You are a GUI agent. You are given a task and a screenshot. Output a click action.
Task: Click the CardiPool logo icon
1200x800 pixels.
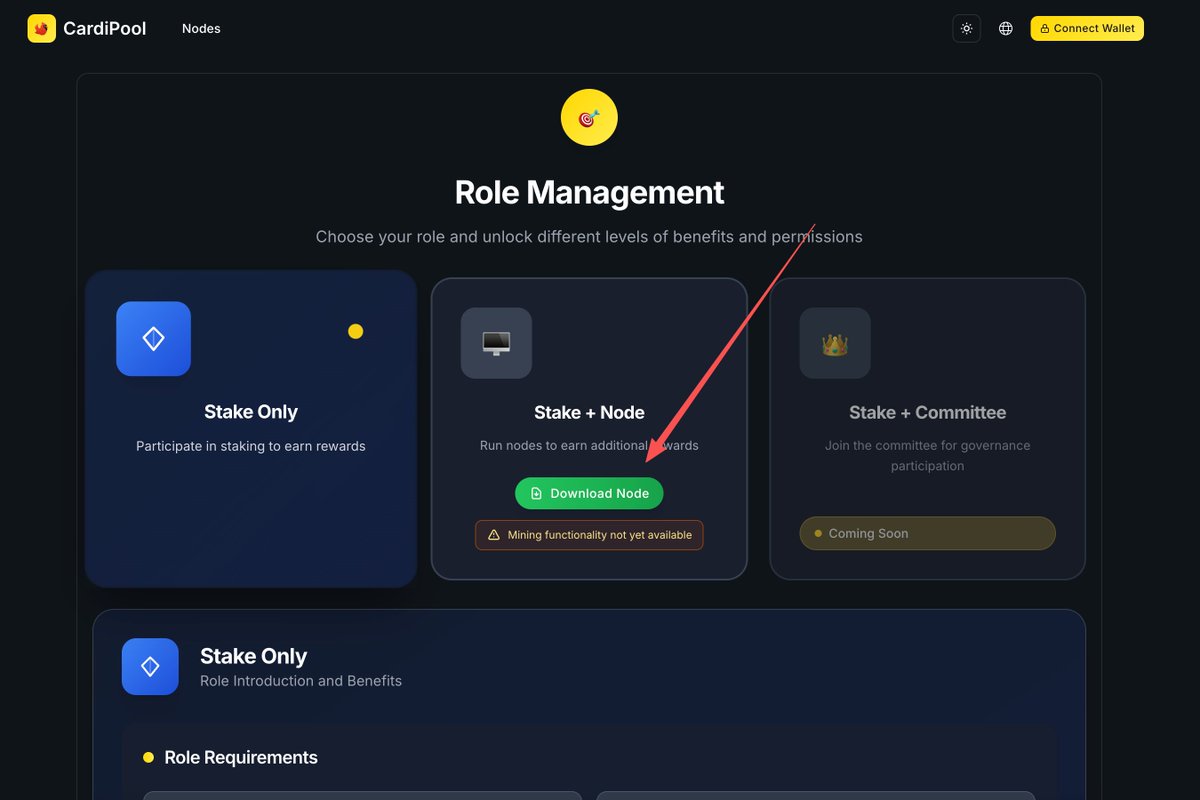click(x=41, y=29)
